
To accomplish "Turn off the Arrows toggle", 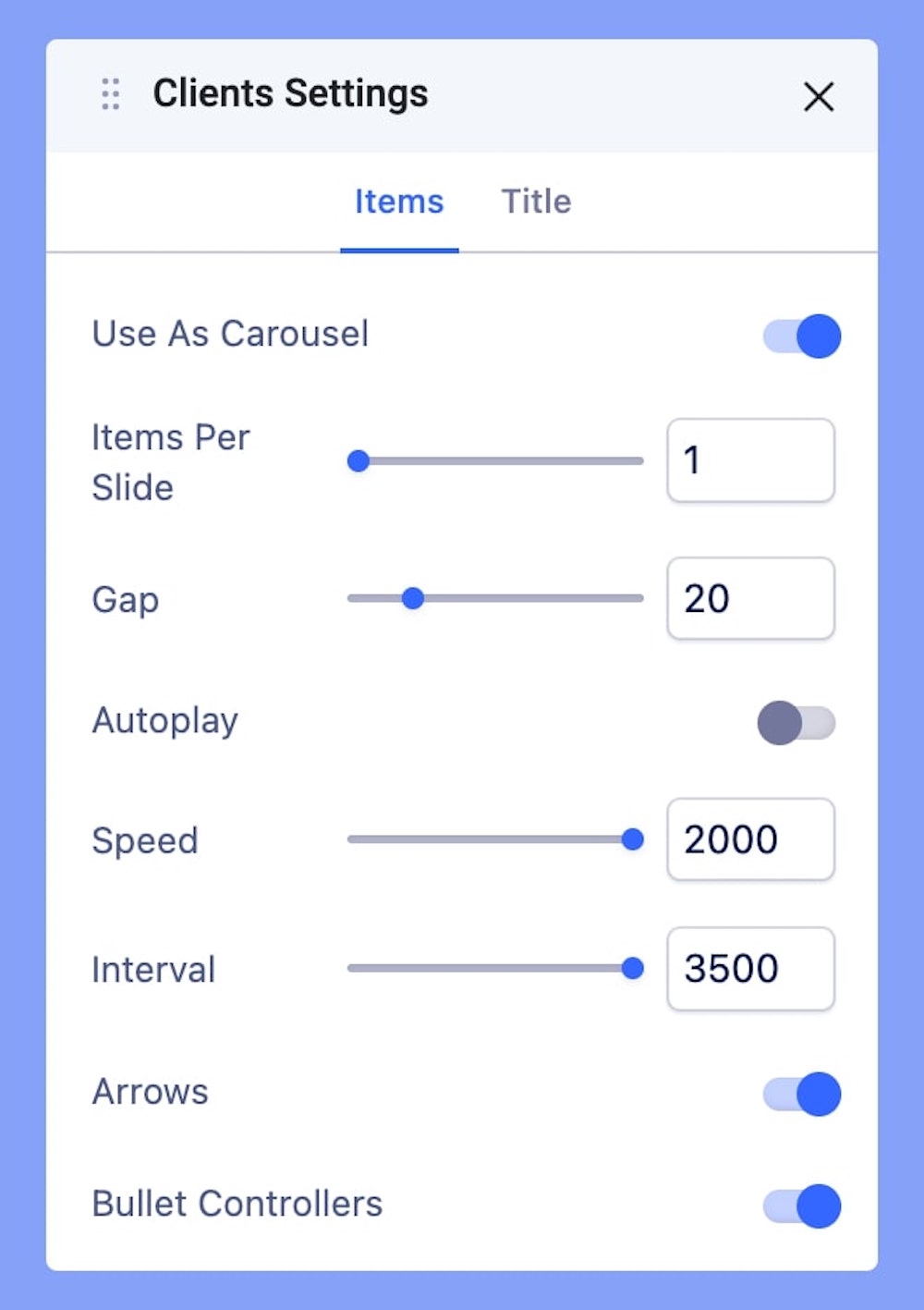I will tap(802, 1094).
